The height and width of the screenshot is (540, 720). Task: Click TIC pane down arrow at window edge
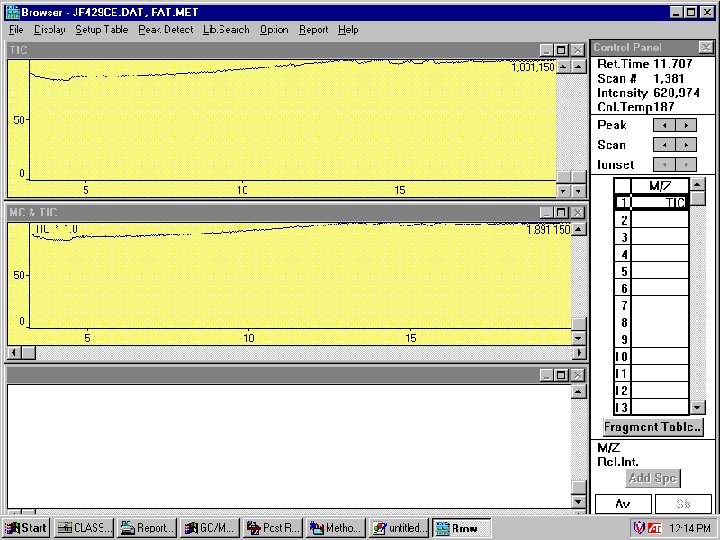coord(579,191)
